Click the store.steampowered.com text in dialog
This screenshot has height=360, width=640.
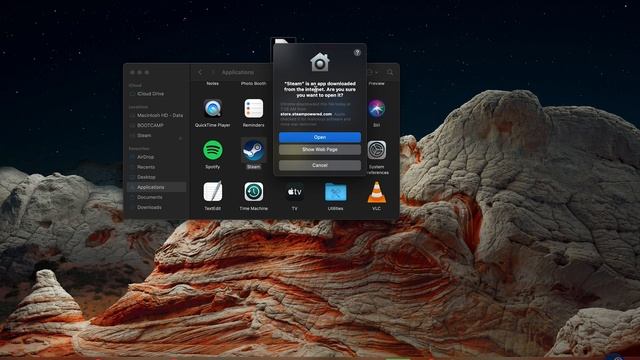coord(306,114)
